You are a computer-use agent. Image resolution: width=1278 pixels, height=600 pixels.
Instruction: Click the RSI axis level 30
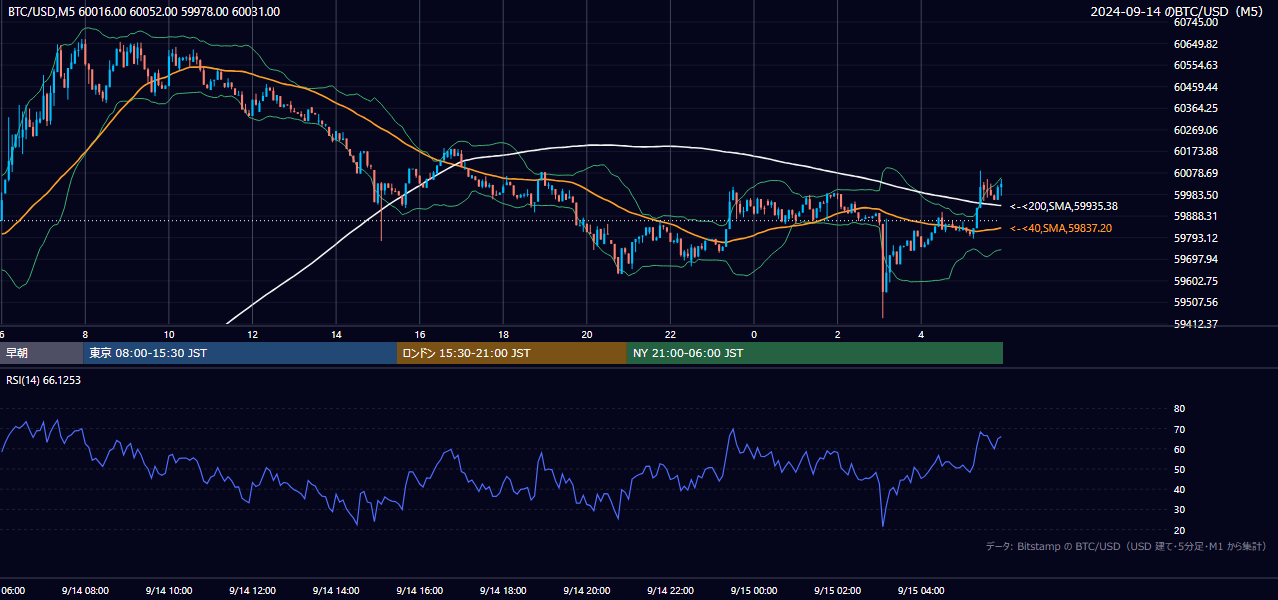[1179, 510]
